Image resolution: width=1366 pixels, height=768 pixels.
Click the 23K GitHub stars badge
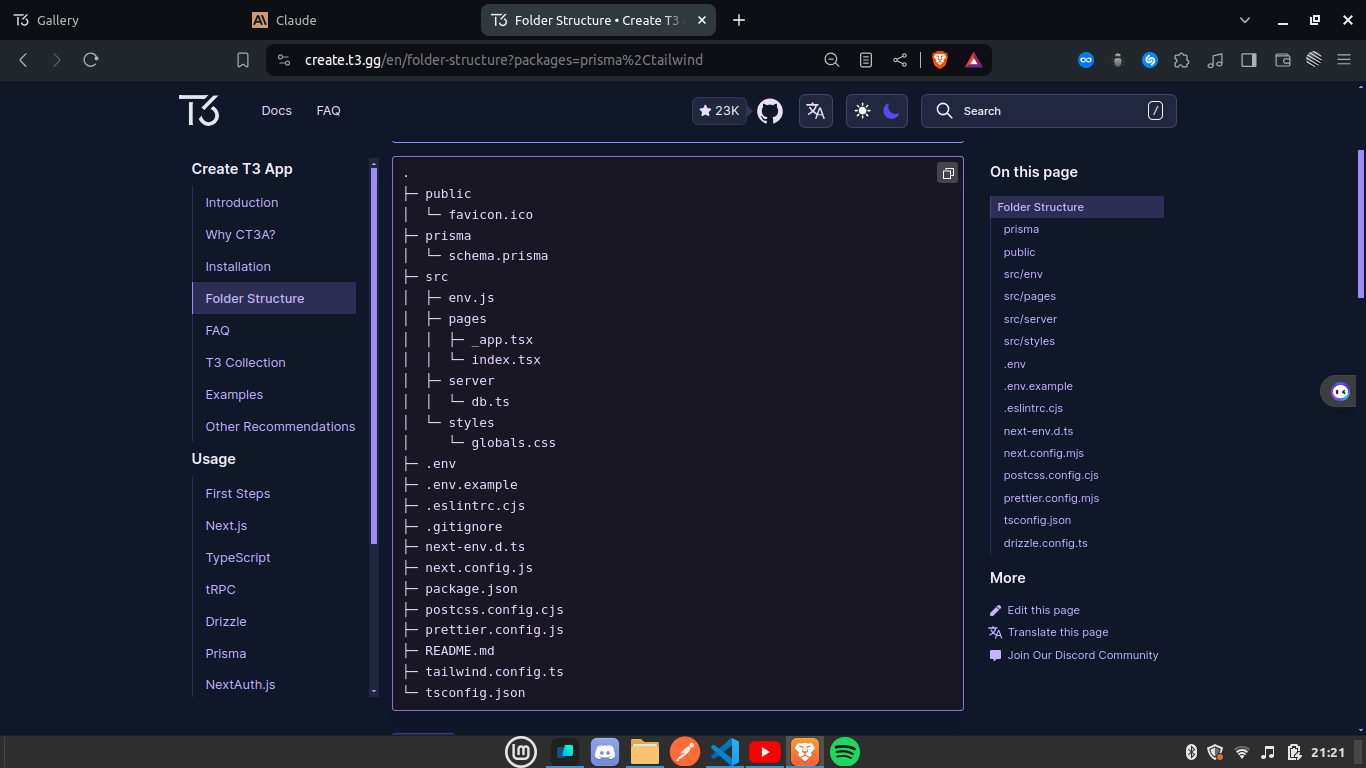click(720, 111)
